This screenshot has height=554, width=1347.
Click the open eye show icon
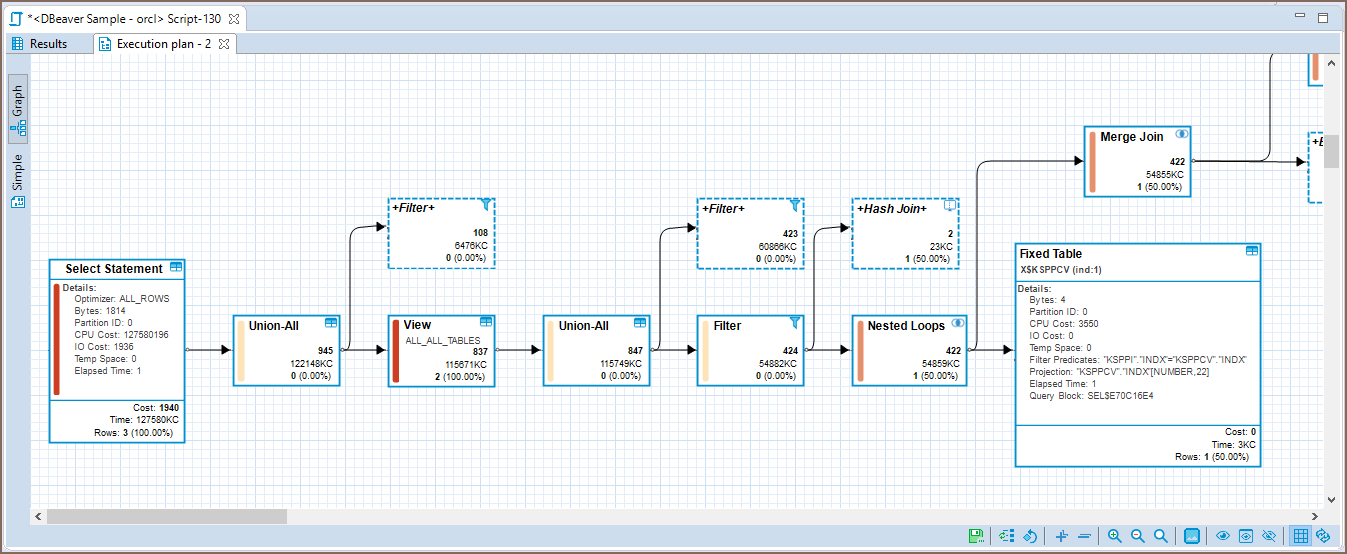pyautogui.click(x=1223, y=536)
